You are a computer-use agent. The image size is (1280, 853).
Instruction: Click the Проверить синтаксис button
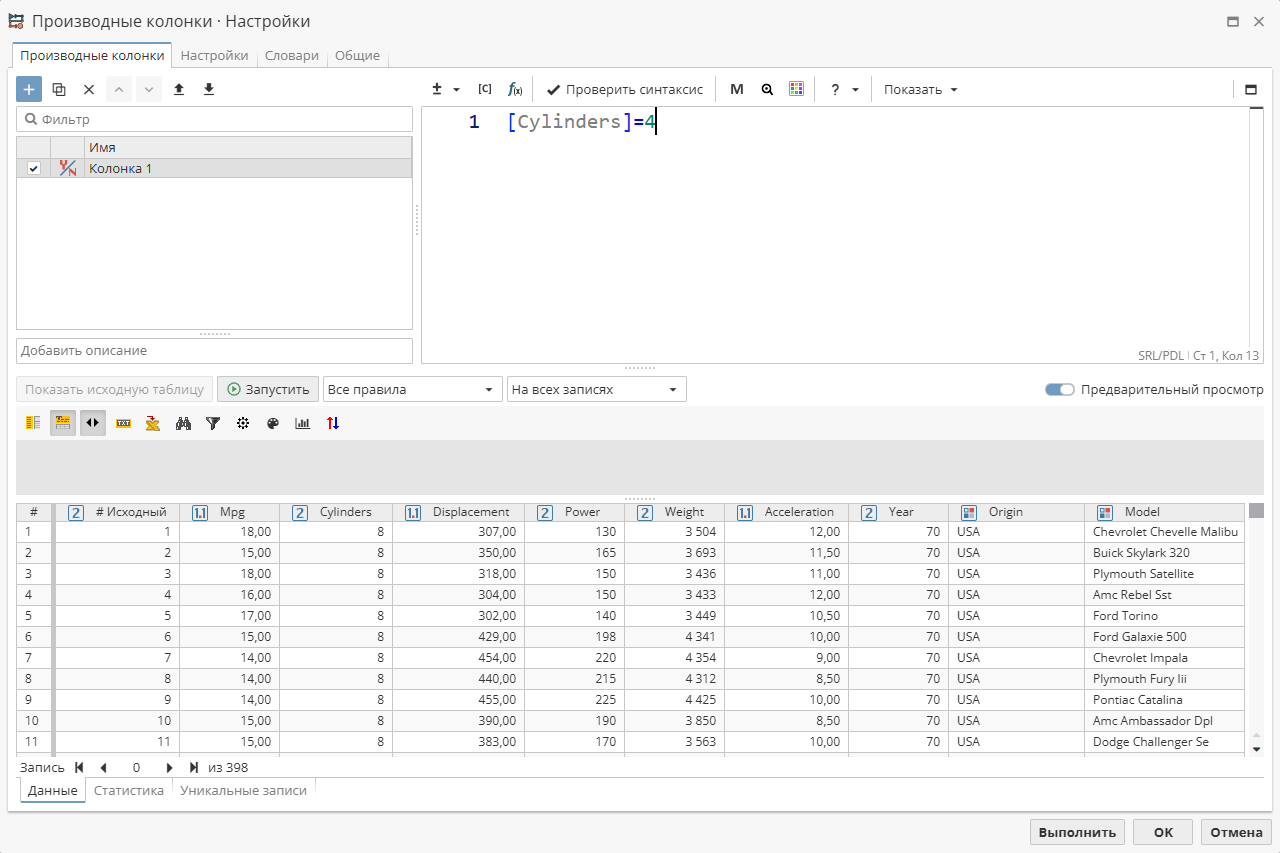coord(625,89)
